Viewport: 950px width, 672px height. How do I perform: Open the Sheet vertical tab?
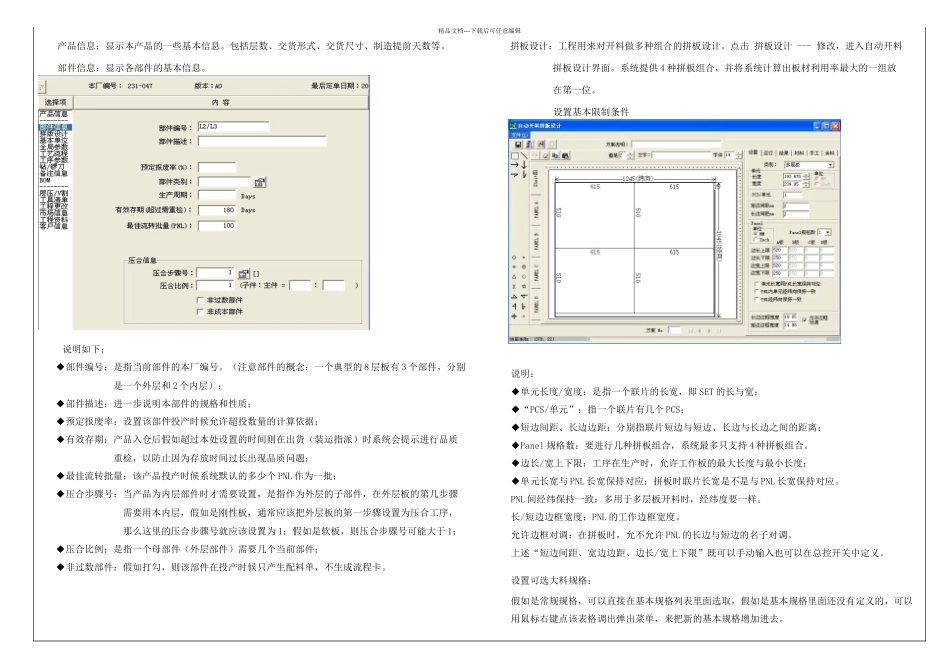[x=537, y=178]
